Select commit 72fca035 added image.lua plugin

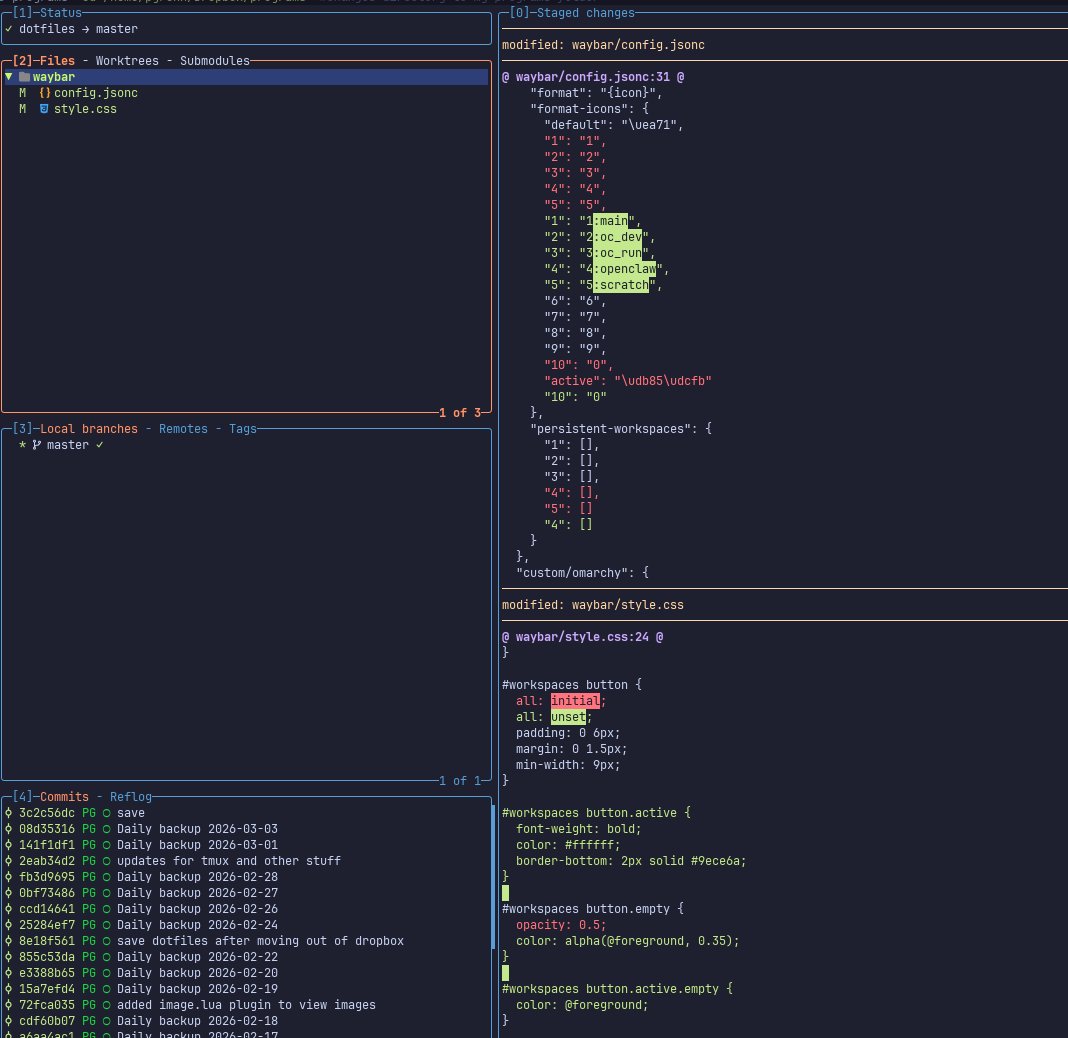pos(246,1005)
